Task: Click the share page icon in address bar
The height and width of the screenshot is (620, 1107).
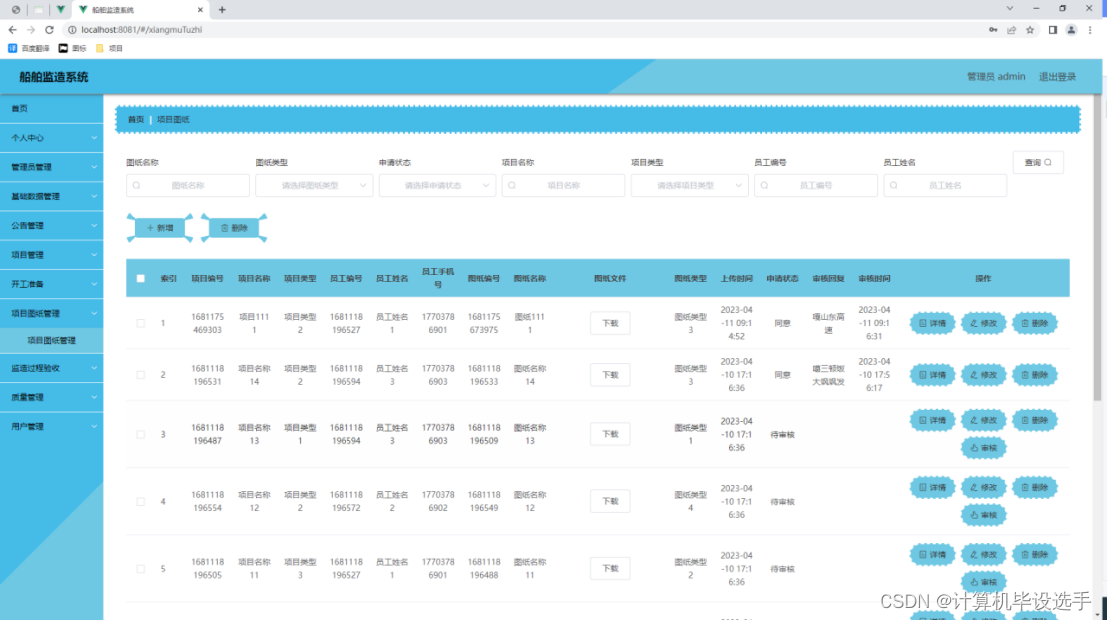Action: [x=1012, y=30]
